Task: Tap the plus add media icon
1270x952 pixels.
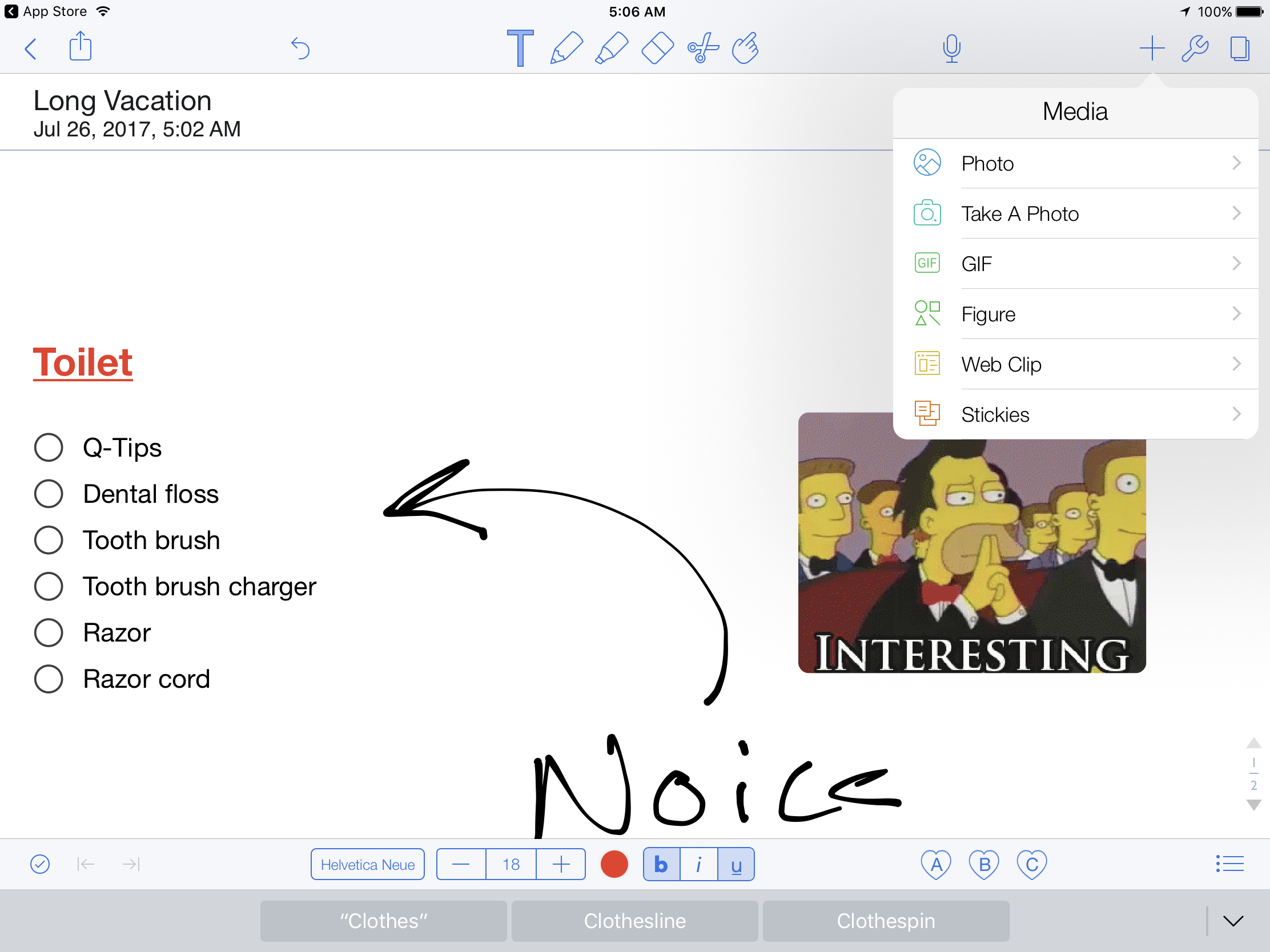Action: click(x=1152, y=48)
